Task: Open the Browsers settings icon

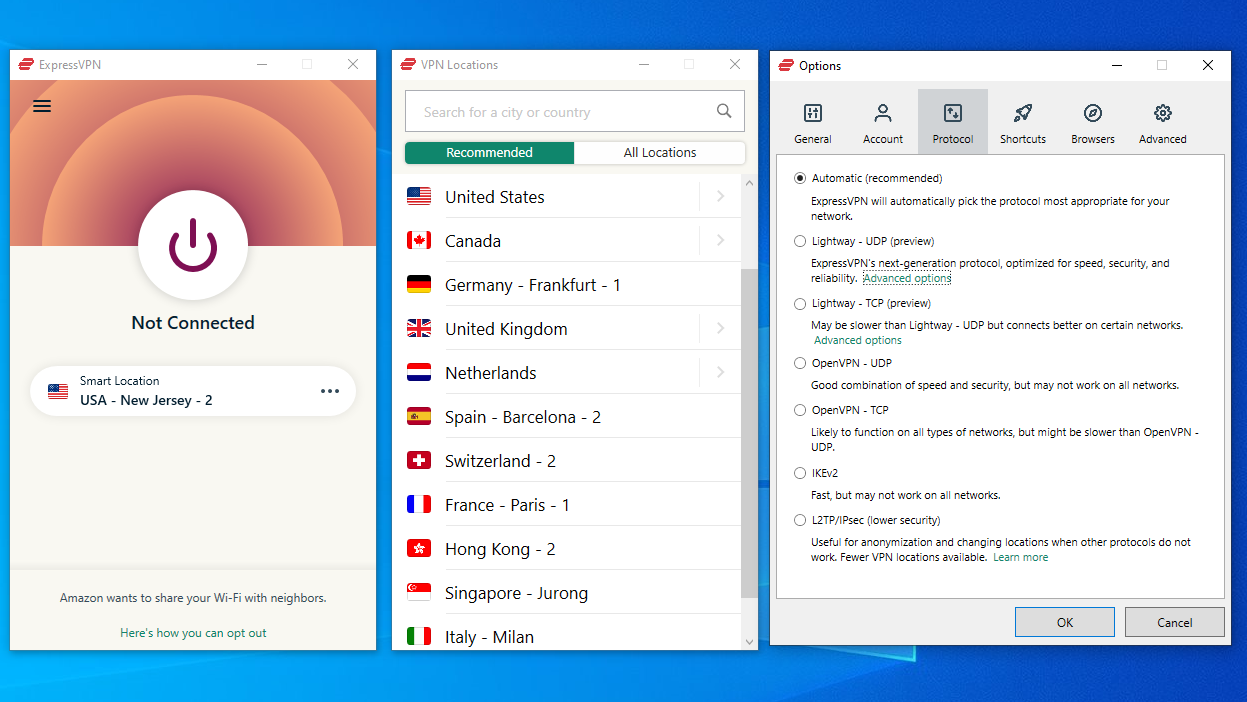Action: tap(1092, 121)
